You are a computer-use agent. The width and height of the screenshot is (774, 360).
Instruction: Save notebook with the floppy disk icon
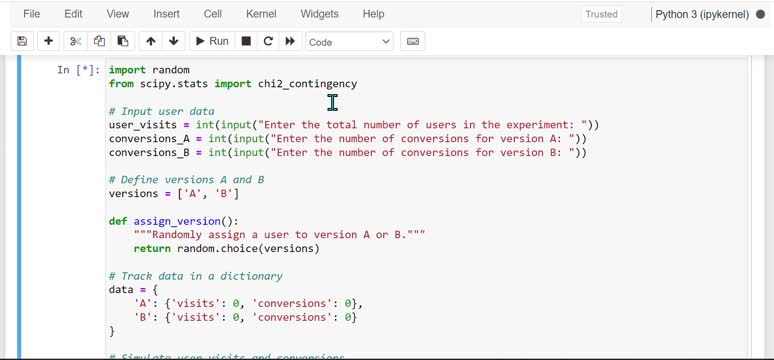point(22,41)
